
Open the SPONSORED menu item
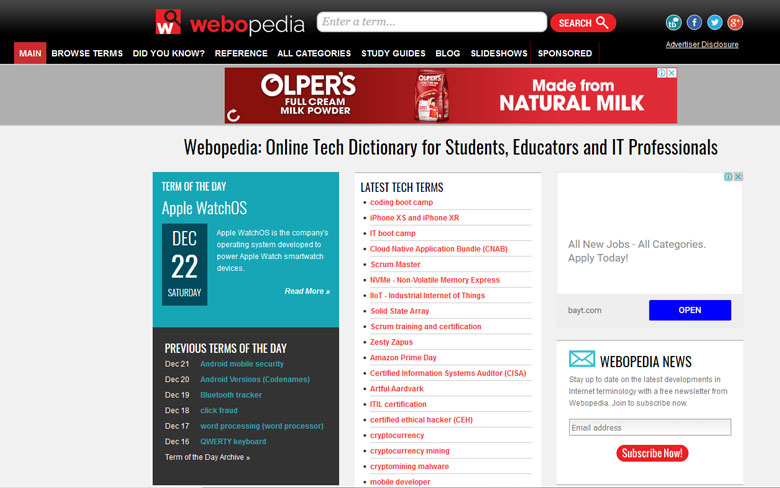(565, 53)
